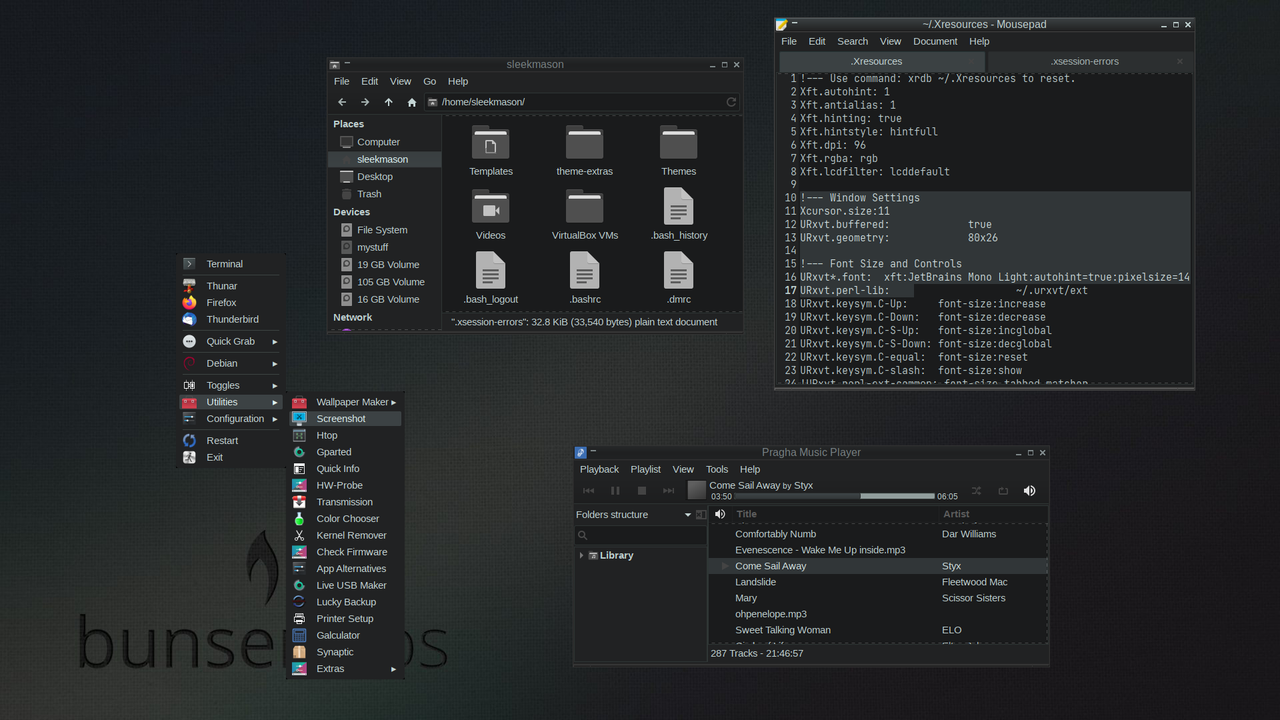Toggle shuffle in Pragha
Image resolution: width=1280 pixels, height=720 pixels.
pyautogui.click(x=976, y=490)
